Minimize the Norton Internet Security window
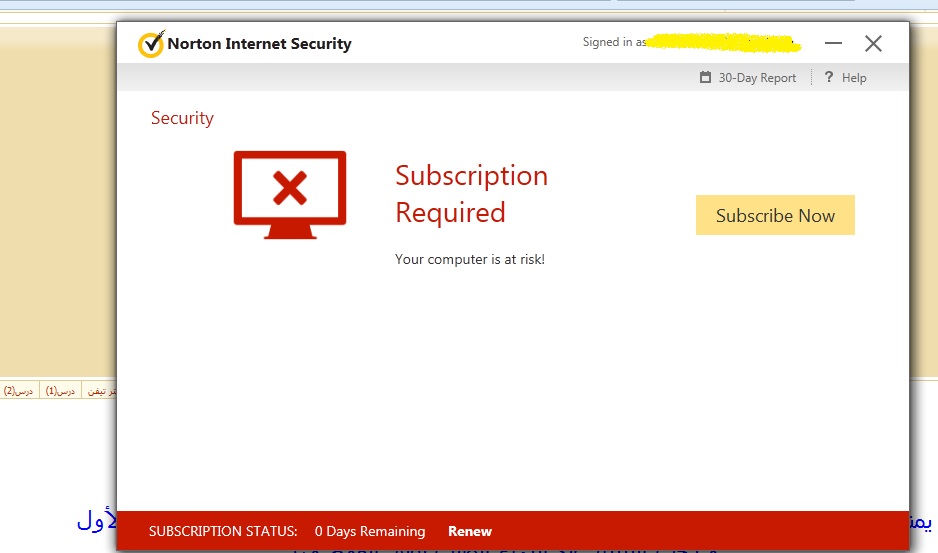Image resolution: width=938 pixels, height=553 pixels. point(833,43)
